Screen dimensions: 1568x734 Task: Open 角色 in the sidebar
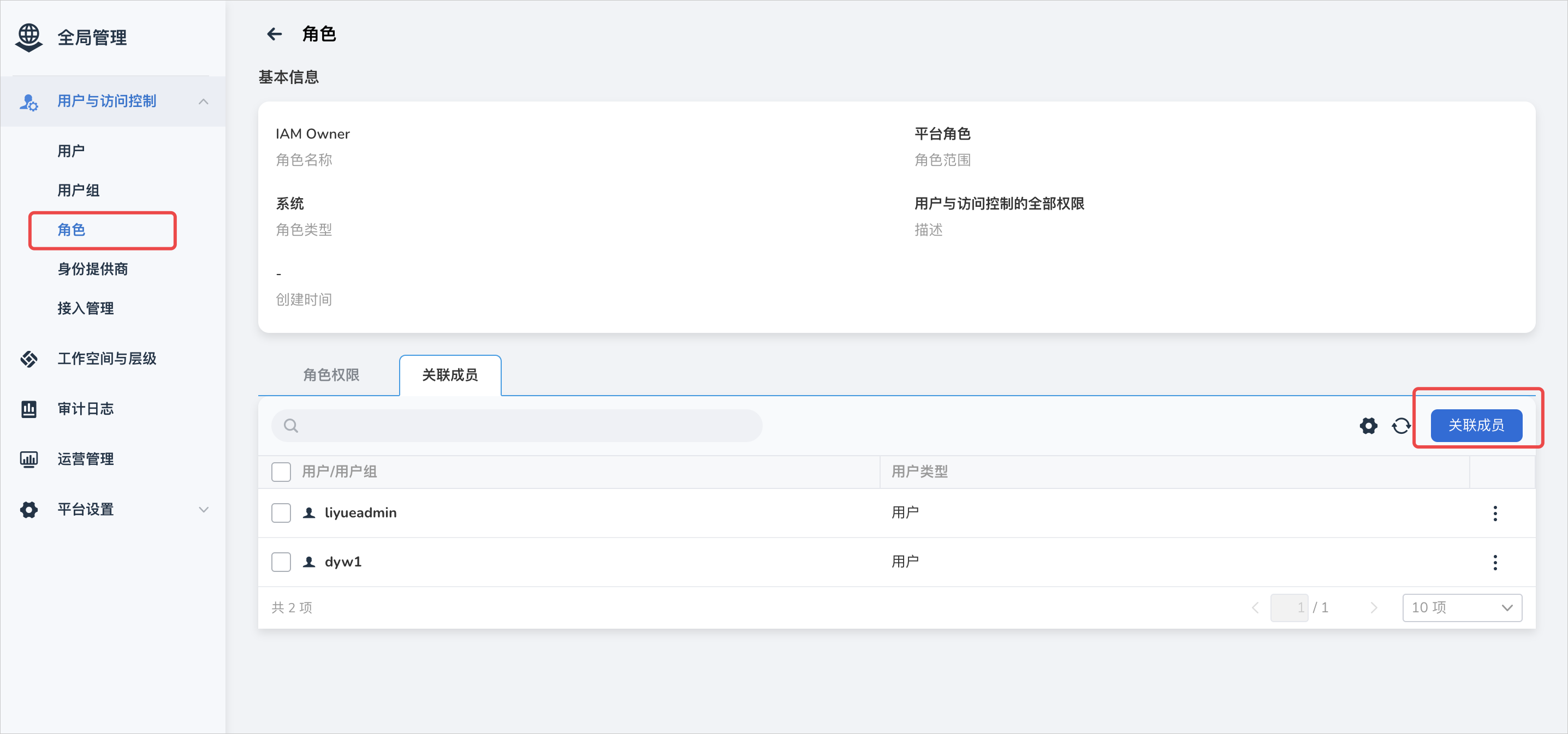click(x=71, y=230)
